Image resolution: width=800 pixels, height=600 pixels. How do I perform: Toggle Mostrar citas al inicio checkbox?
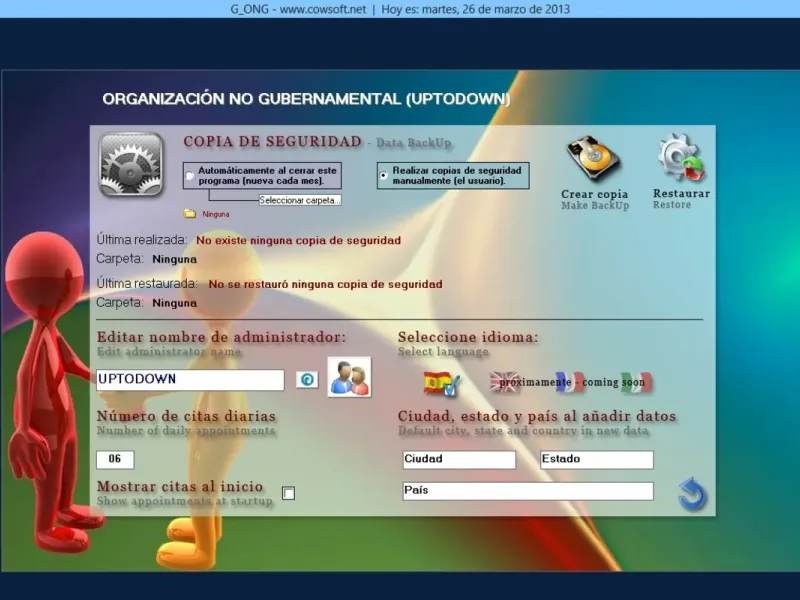point(288,493)
